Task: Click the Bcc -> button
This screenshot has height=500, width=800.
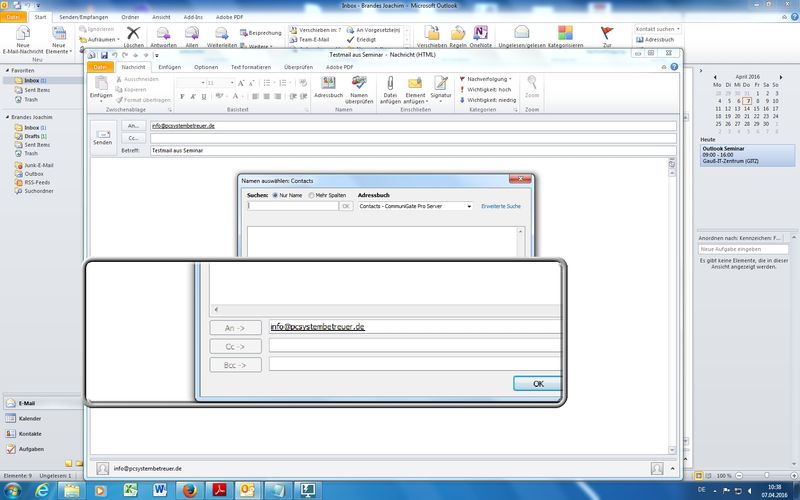Action: click(235, 364)
